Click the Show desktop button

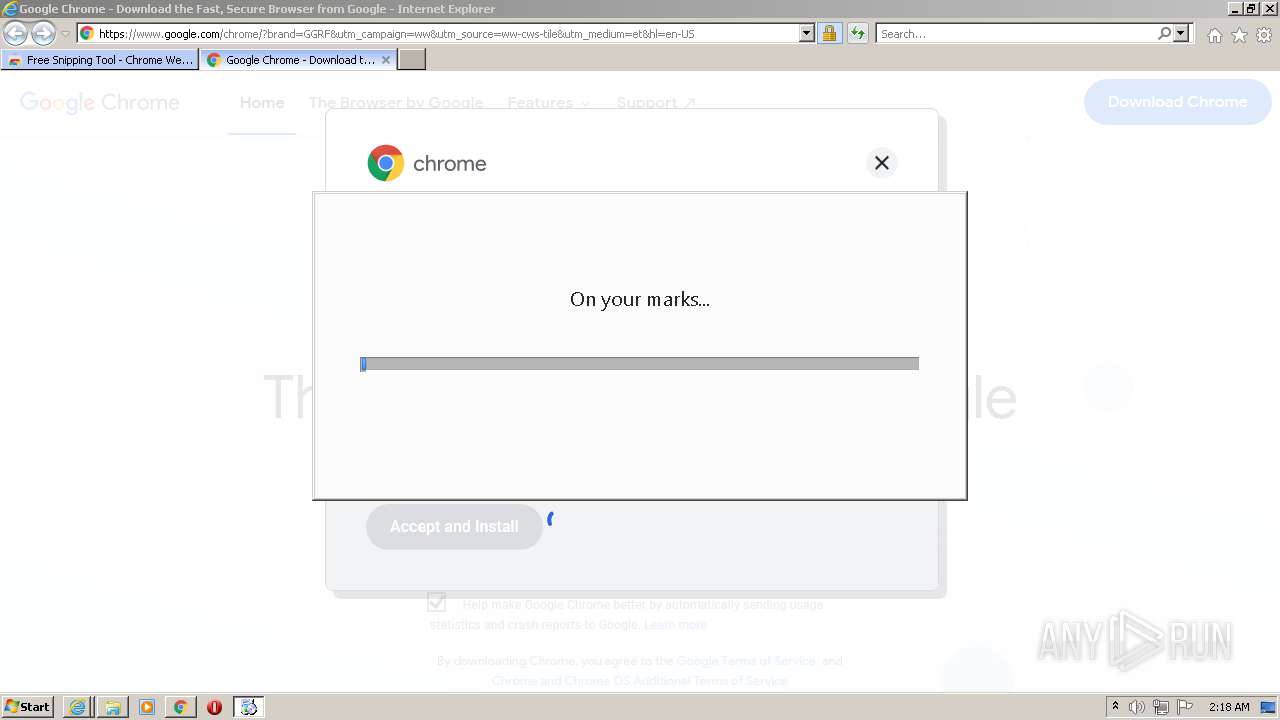click(1268, 707)
